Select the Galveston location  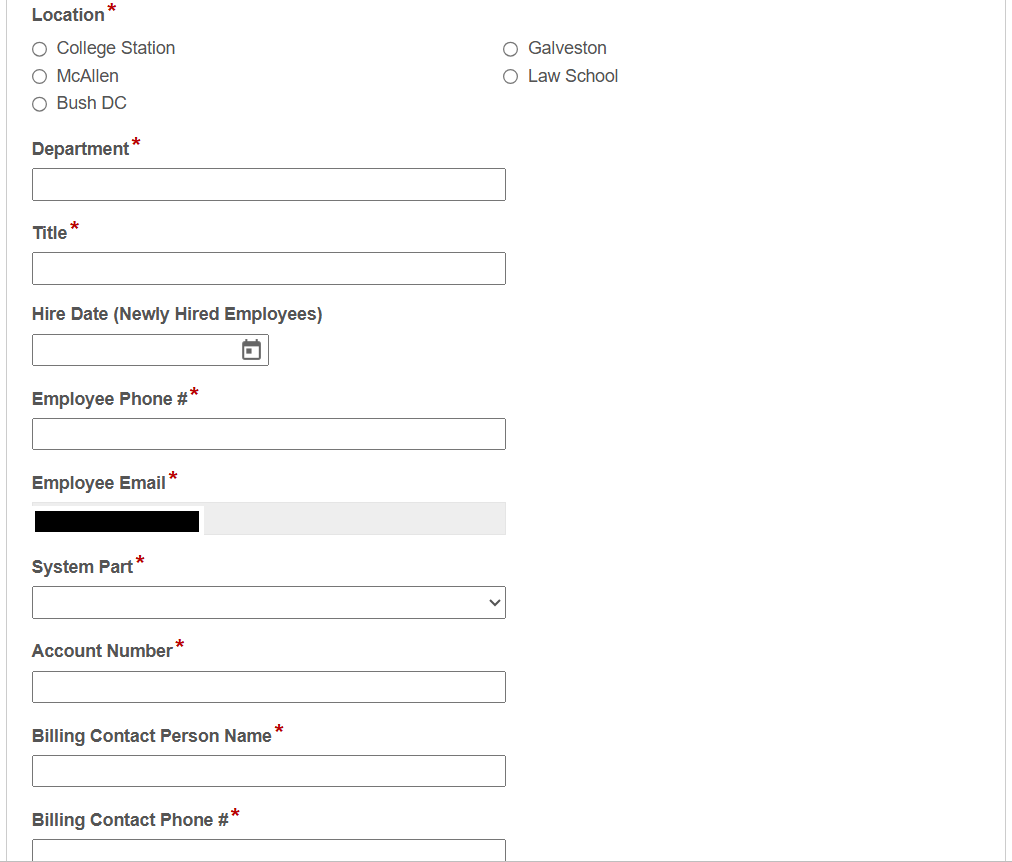click(511, 48)
